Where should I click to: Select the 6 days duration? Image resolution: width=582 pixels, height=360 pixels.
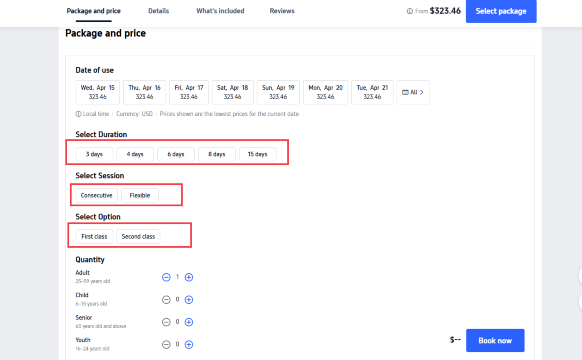click(176, 154)
